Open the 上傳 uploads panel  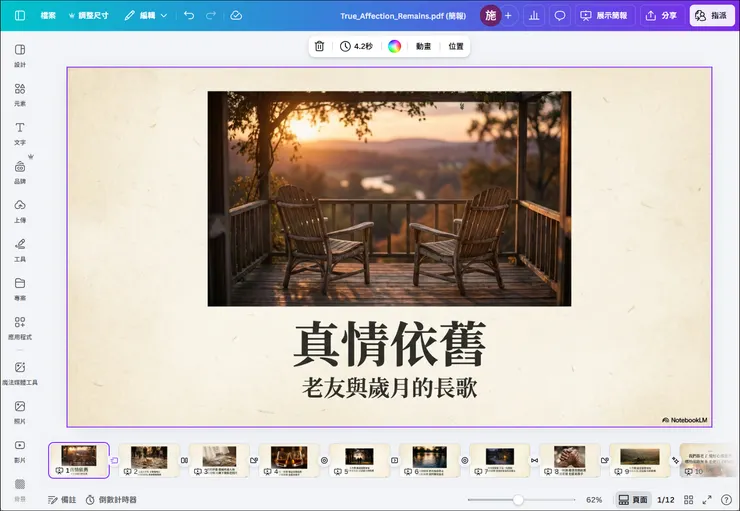(20, 211)
